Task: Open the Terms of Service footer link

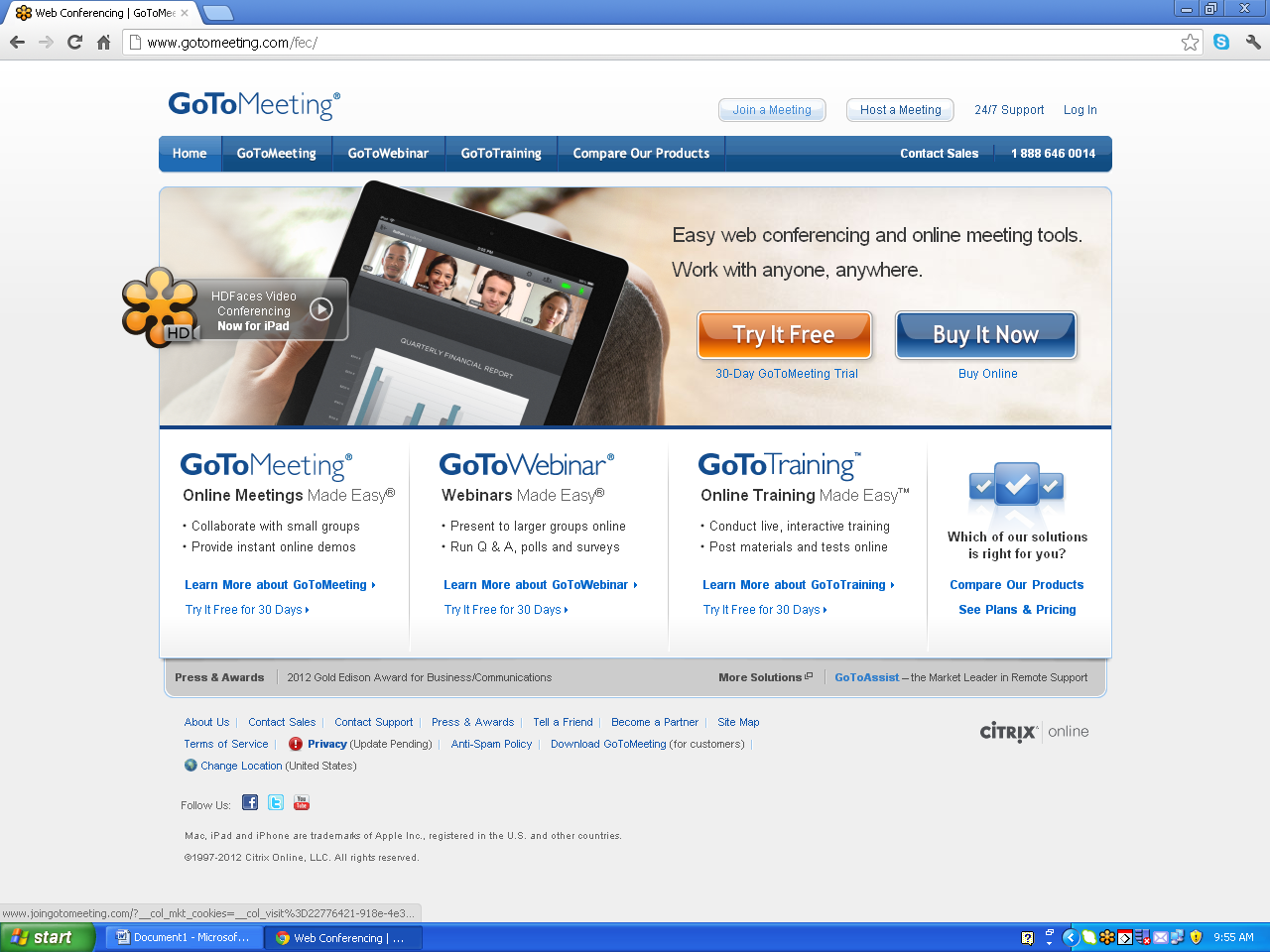Action: pos(226,744)
